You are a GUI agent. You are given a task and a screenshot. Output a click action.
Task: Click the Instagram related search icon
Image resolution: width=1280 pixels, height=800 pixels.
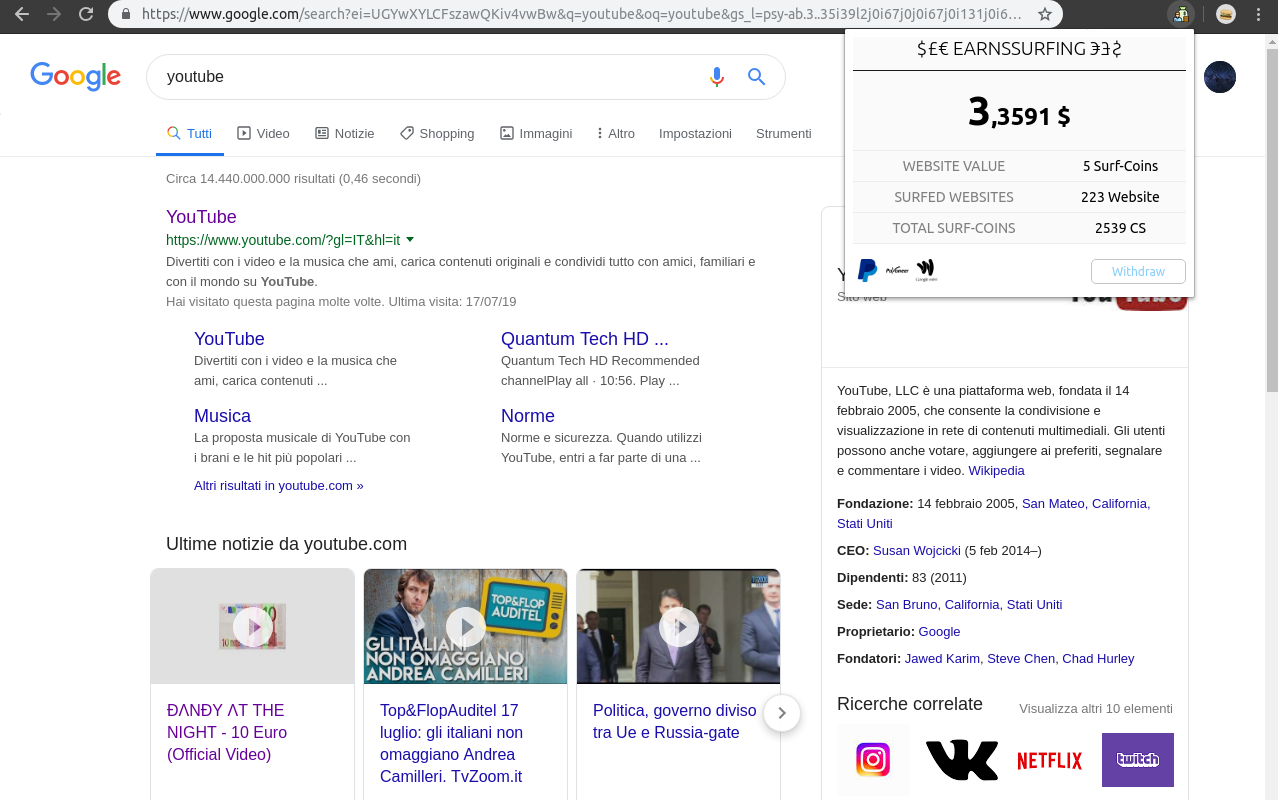click(x=873, y=760)
